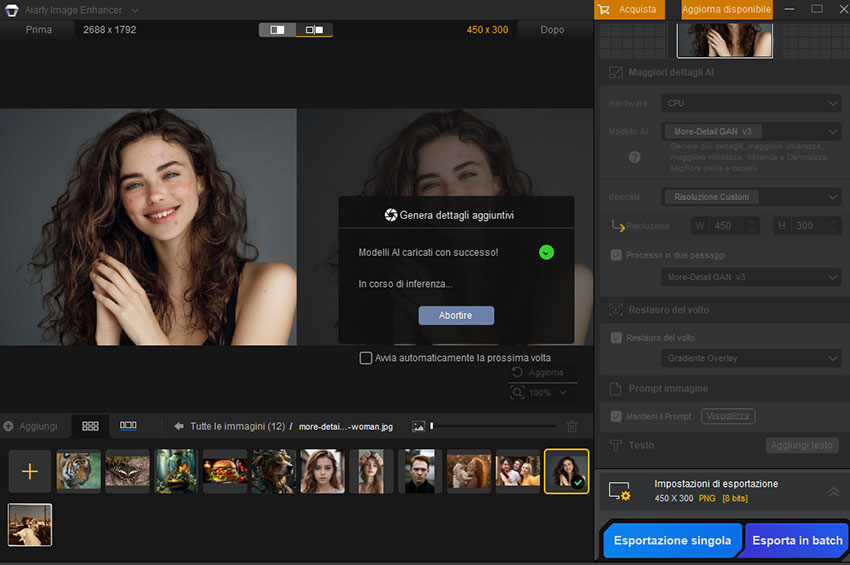Select the butterfly thumbnail

(x=127, y=471)
